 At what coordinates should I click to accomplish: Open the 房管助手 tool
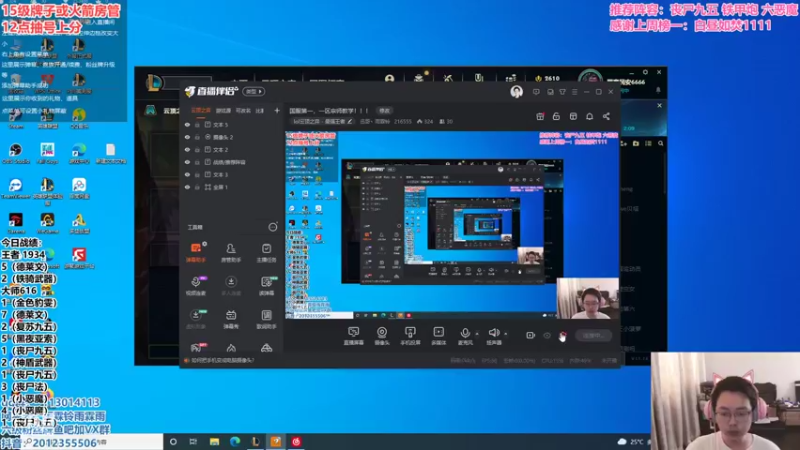coord(231,252)
